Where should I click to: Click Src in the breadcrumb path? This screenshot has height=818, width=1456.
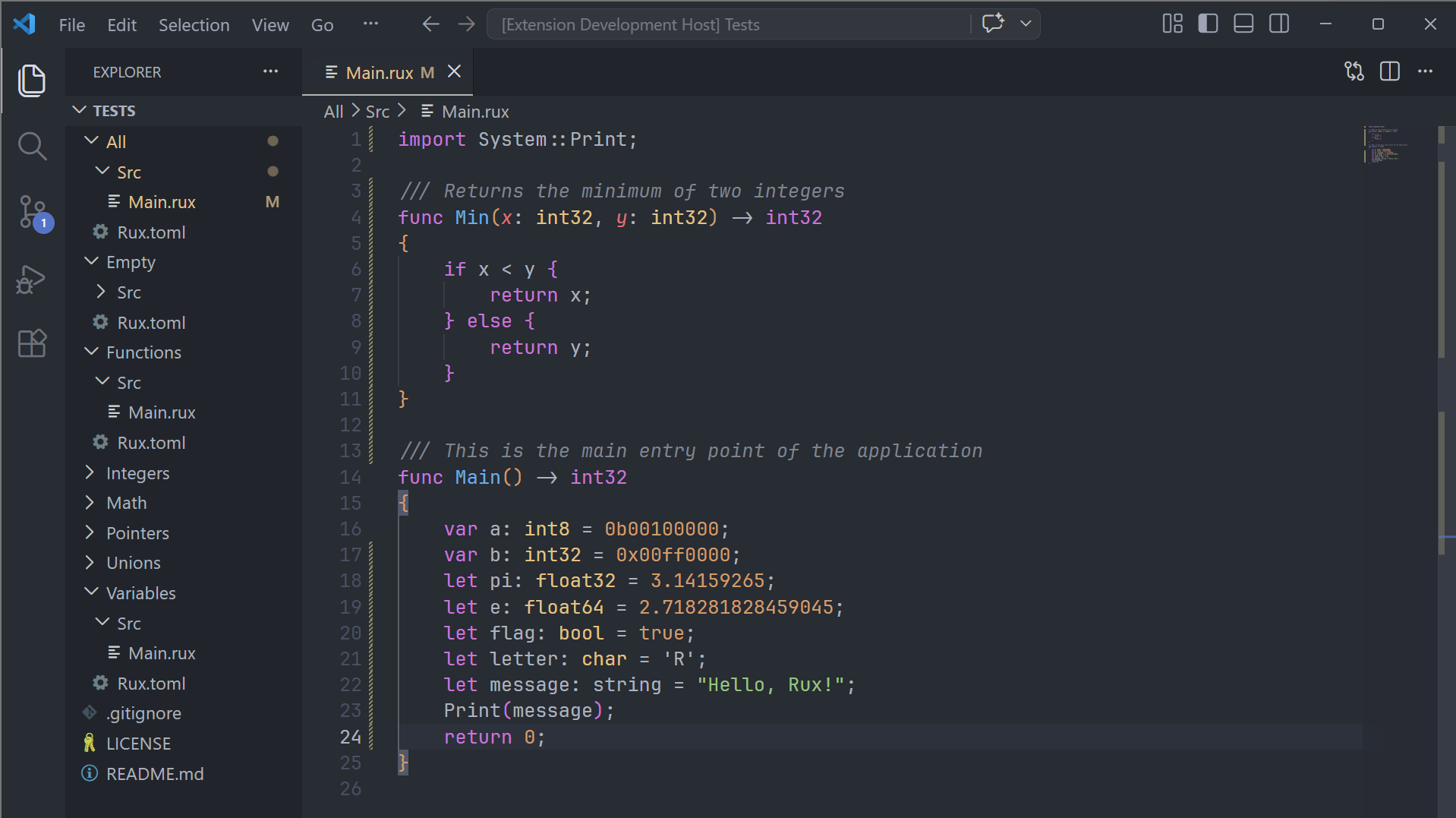pyautogui.click(x=377, y=111)
